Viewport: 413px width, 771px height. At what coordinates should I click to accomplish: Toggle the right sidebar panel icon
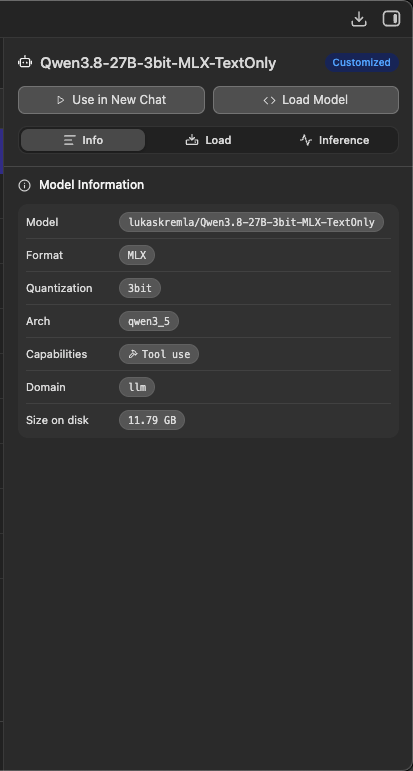coord(391,19)
